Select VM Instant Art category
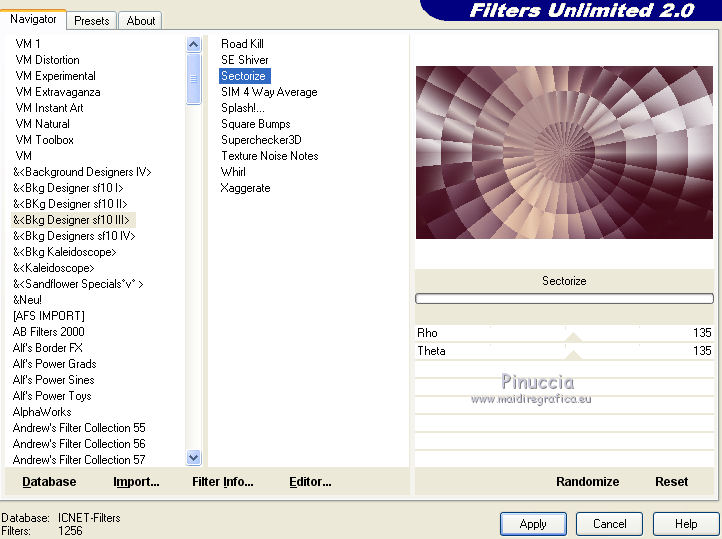 tap(49, 108)
